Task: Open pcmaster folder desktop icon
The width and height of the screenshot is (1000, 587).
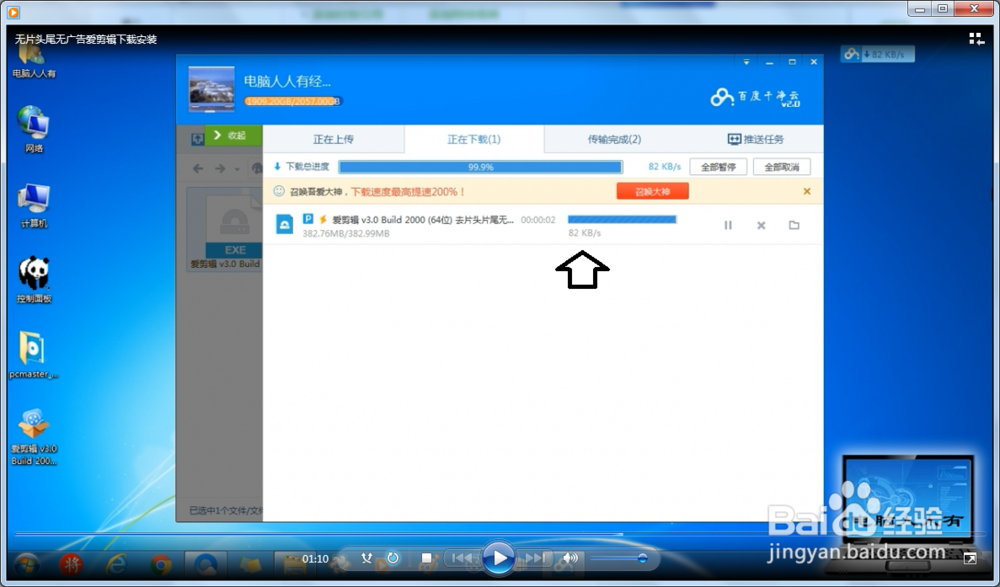Action: point(33,355)
